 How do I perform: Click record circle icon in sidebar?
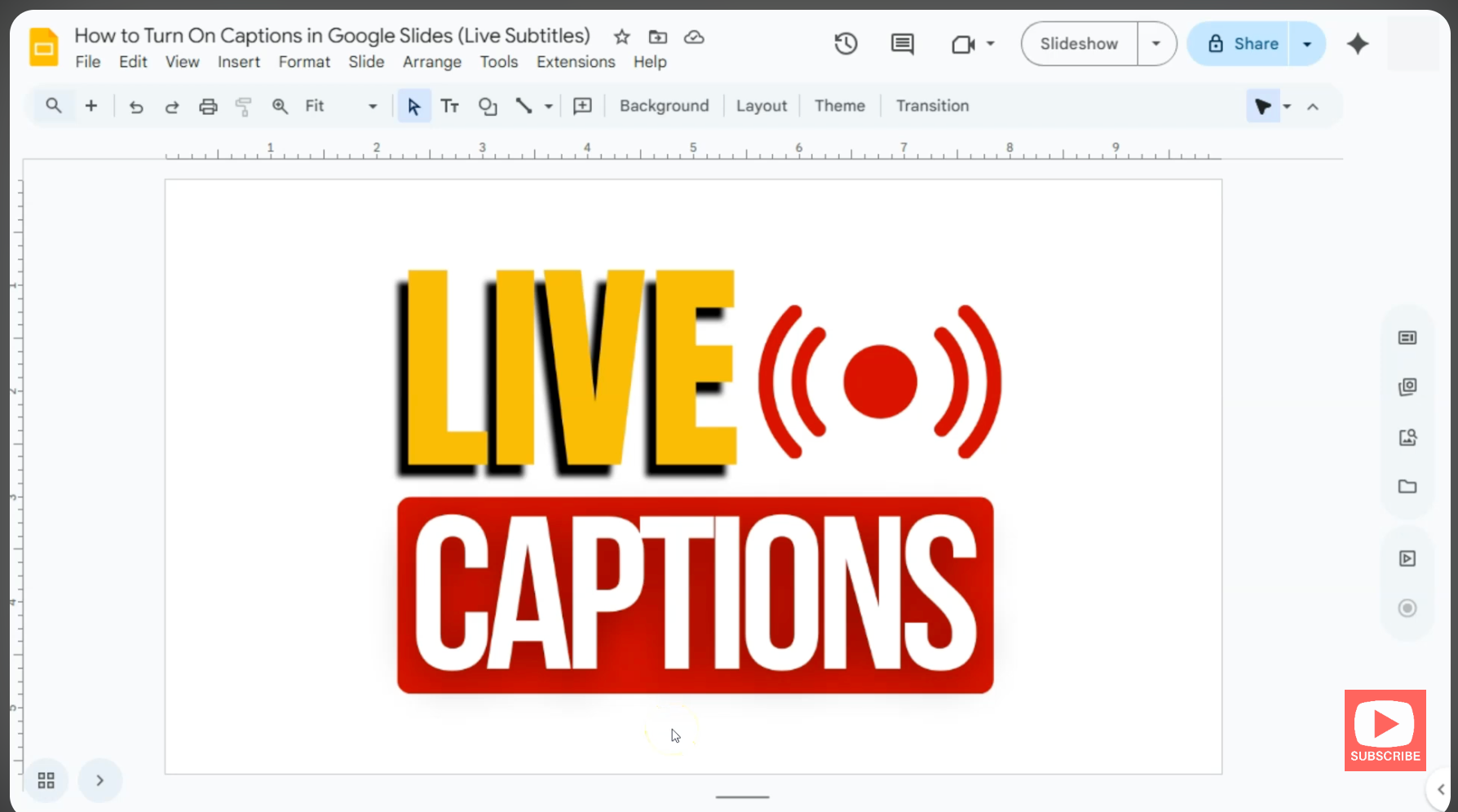[x=1407, y=608]
